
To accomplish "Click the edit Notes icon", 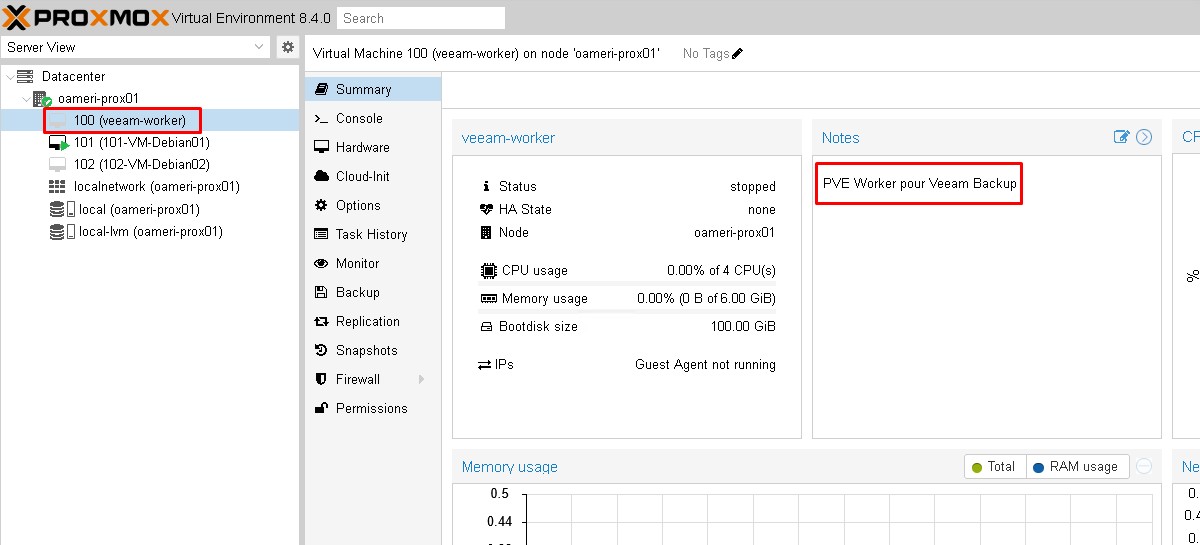I will tap(1121, 137).
